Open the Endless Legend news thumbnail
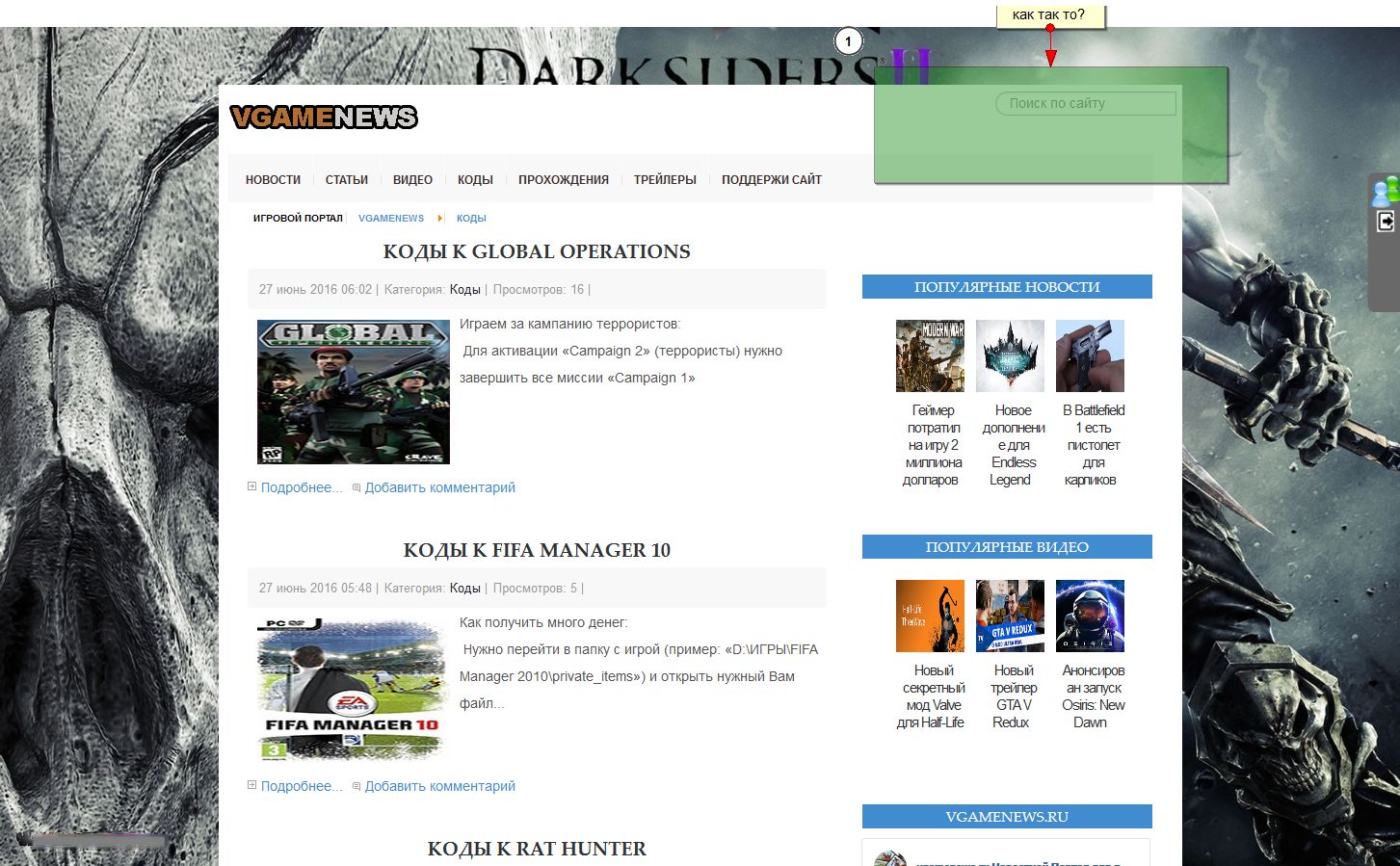Image resolution: width=1400 pixels, height=866 pixels. pos(1010,355)
